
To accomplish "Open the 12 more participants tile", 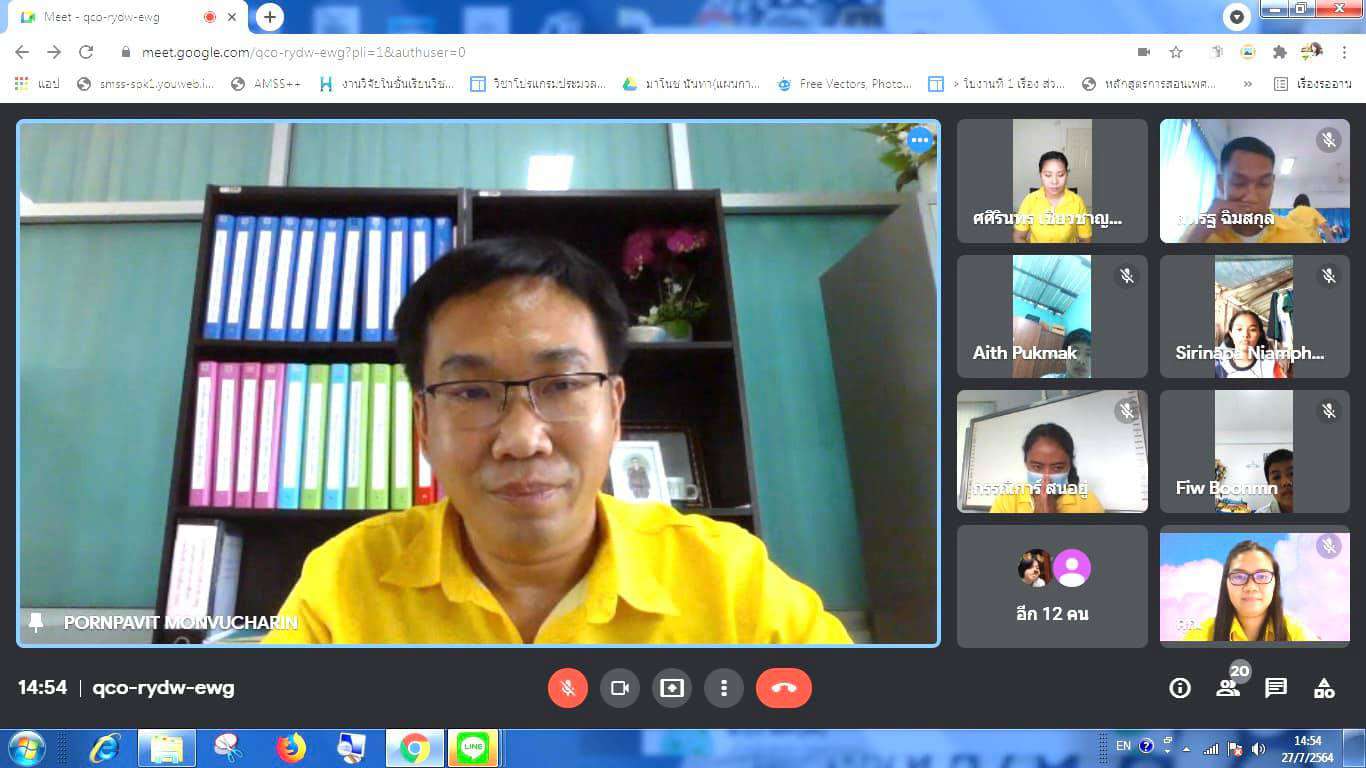I will click(x=1052, y=586).
